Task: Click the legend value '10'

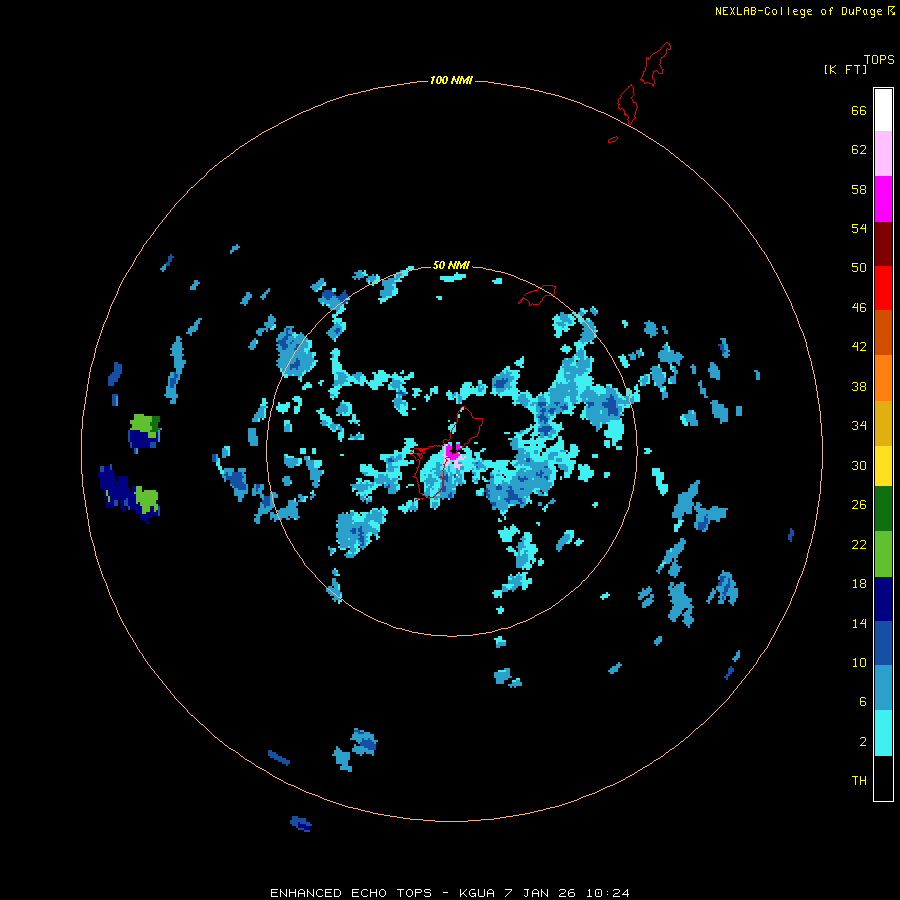Action: pos(859,662)
